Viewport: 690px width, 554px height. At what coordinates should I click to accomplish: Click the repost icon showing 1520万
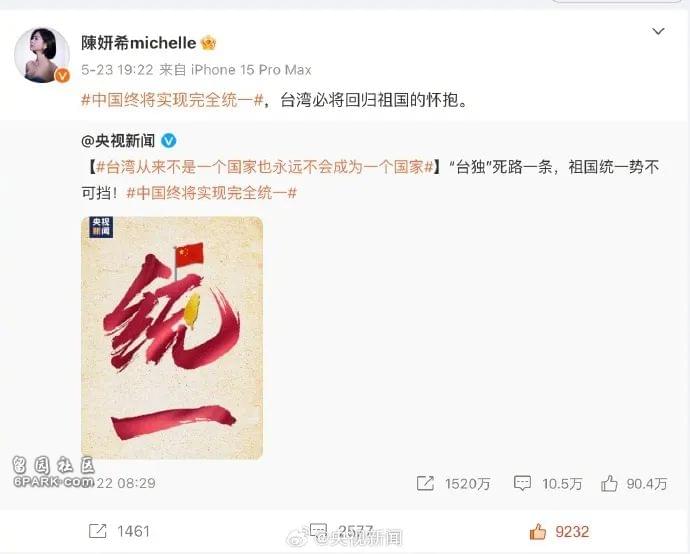[425, 484]
